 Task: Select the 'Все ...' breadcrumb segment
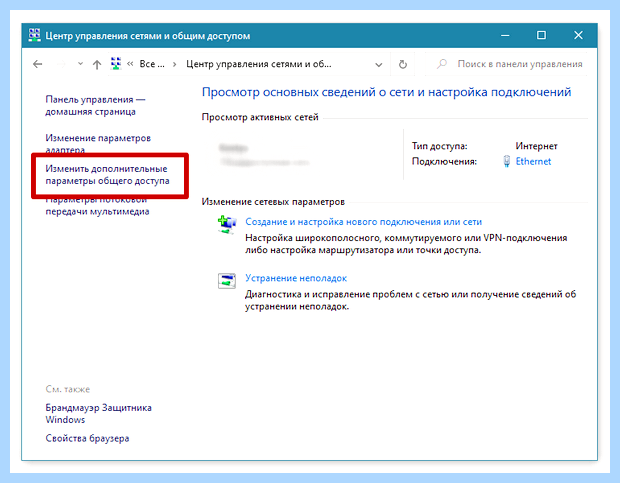(152, 64)
